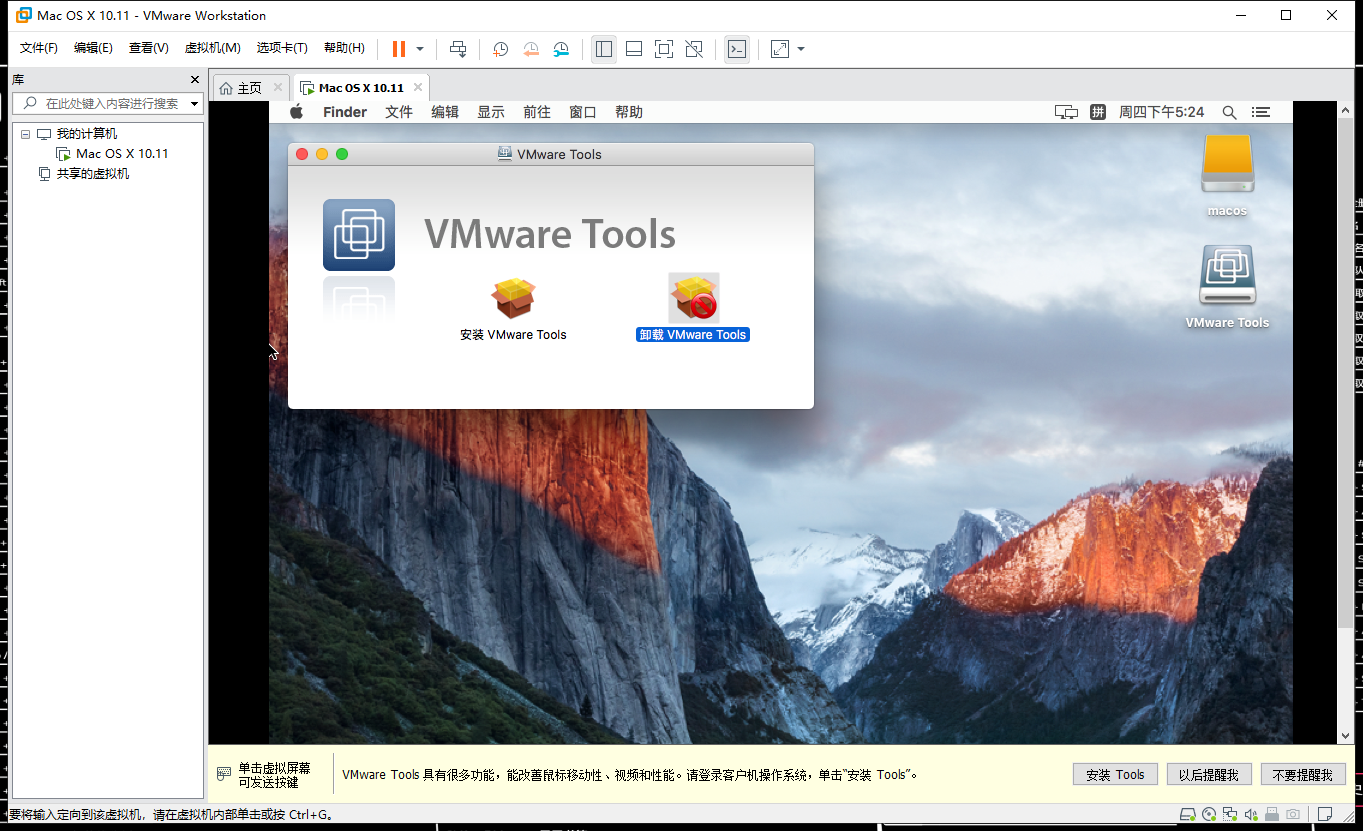Open the 编辑(E) menu

coord(93,48)
